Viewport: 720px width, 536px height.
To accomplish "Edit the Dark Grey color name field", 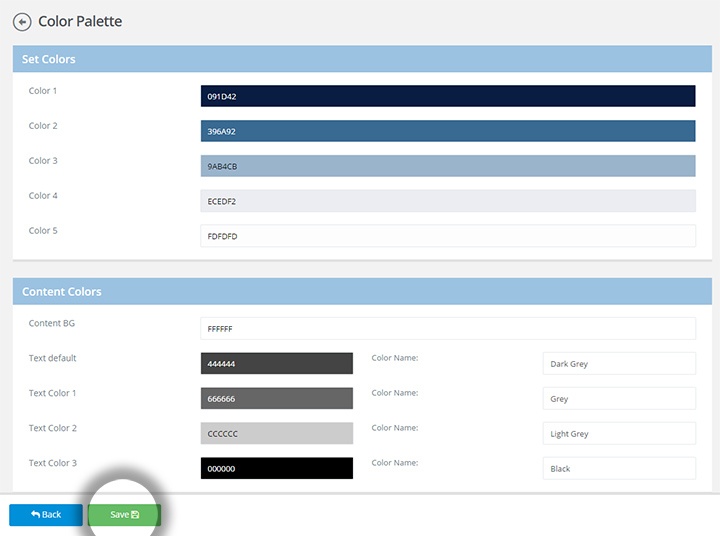I will click(619, 363).
